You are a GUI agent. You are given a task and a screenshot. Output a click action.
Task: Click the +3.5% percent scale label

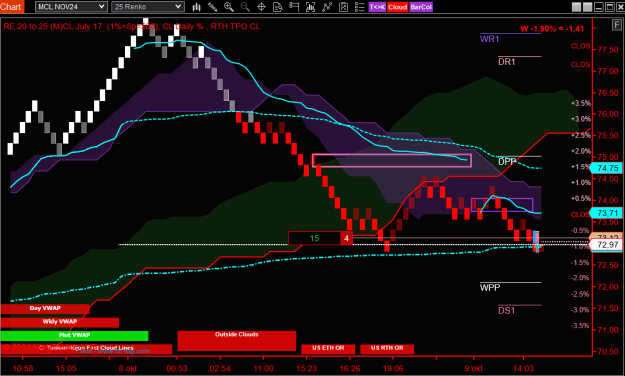(581, 103)
